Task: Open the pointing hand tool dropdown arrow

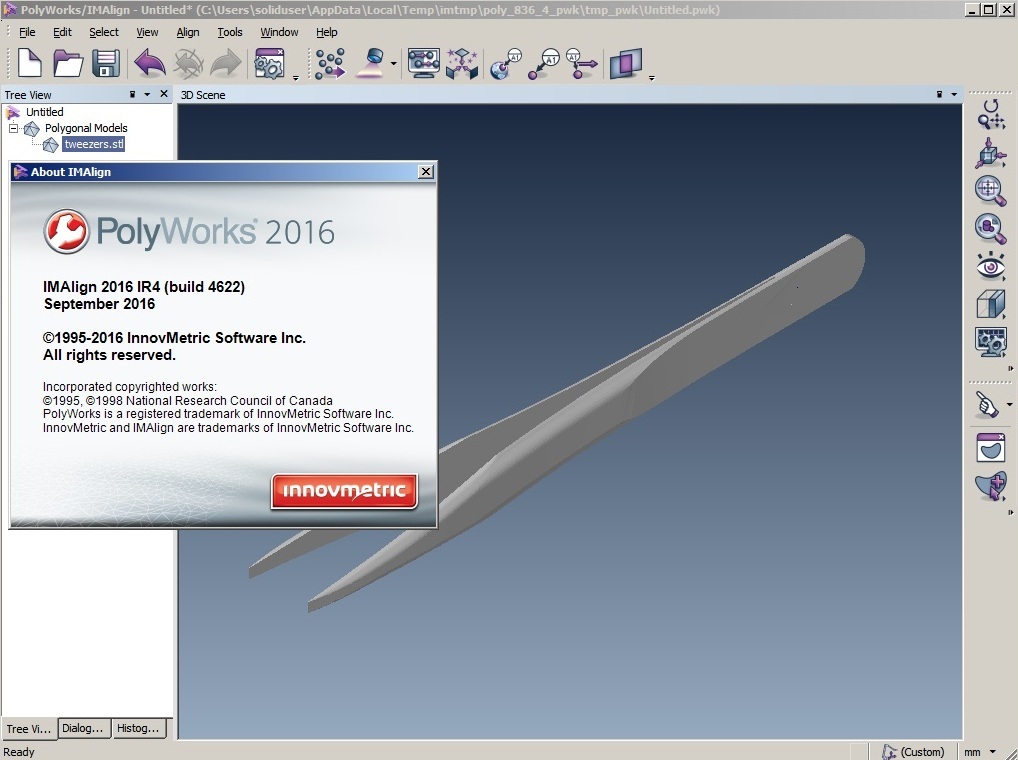Action: pos(1009,404)
